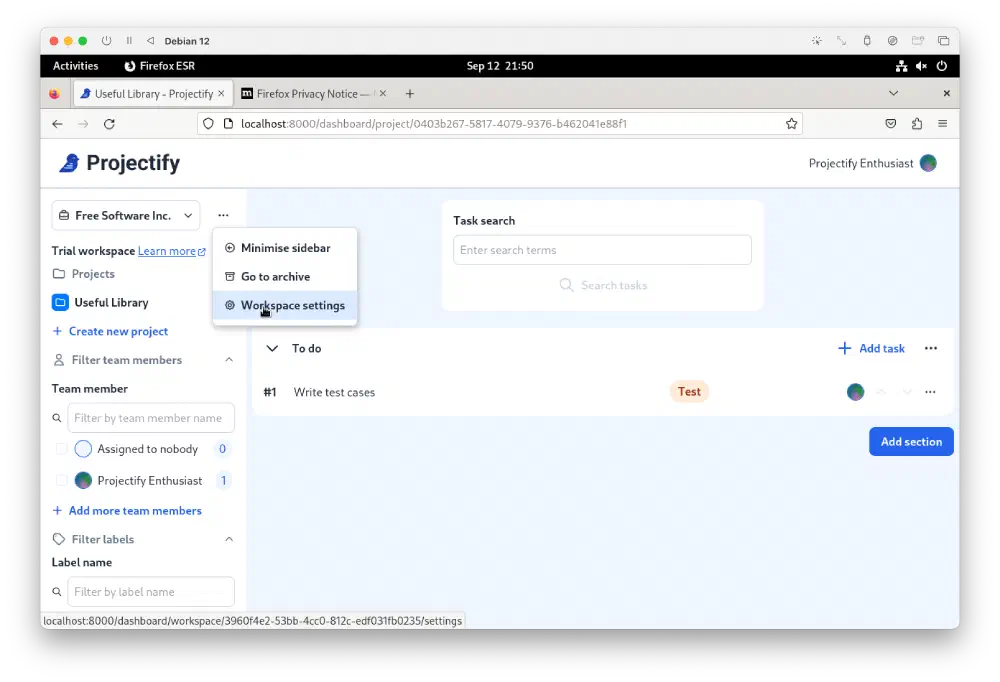Focus the label name filter field
Image resolution: width=1000 pixels, height=682 pixels.
pyautogui.click(x=151, y=591)
